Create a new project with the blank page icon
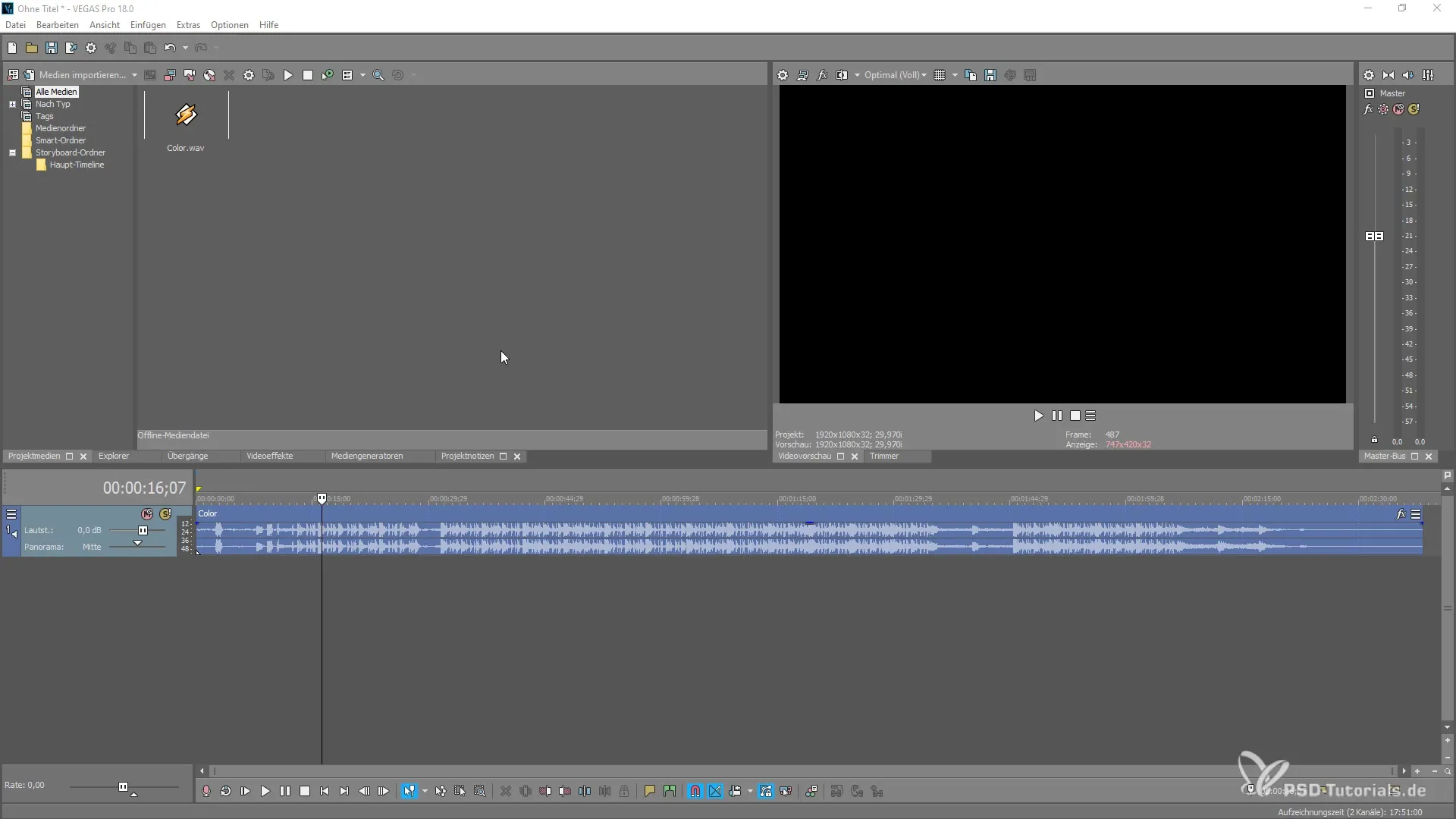Viewport: 1456px width, 819px height. point(12,48)
